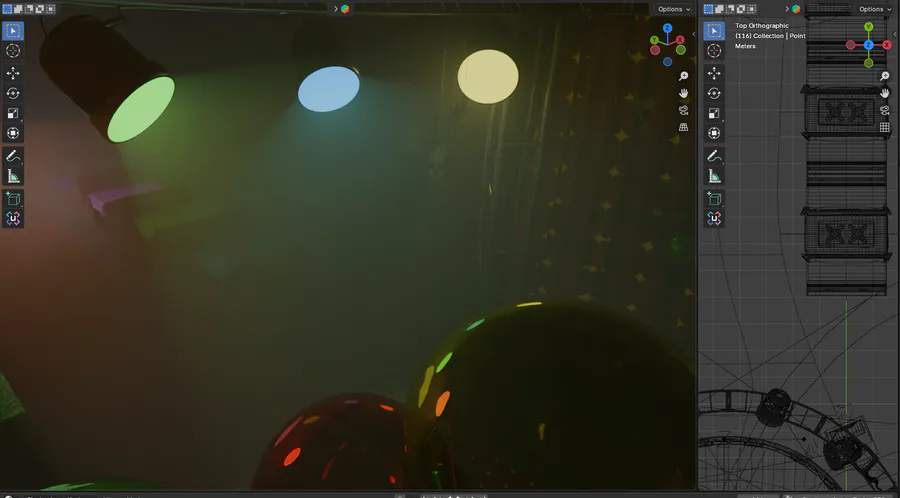Expand header chevron beside left viewport colored cube
Image resolution: width=900 pixels, height=498 pixels.
[x=336, y=9]
